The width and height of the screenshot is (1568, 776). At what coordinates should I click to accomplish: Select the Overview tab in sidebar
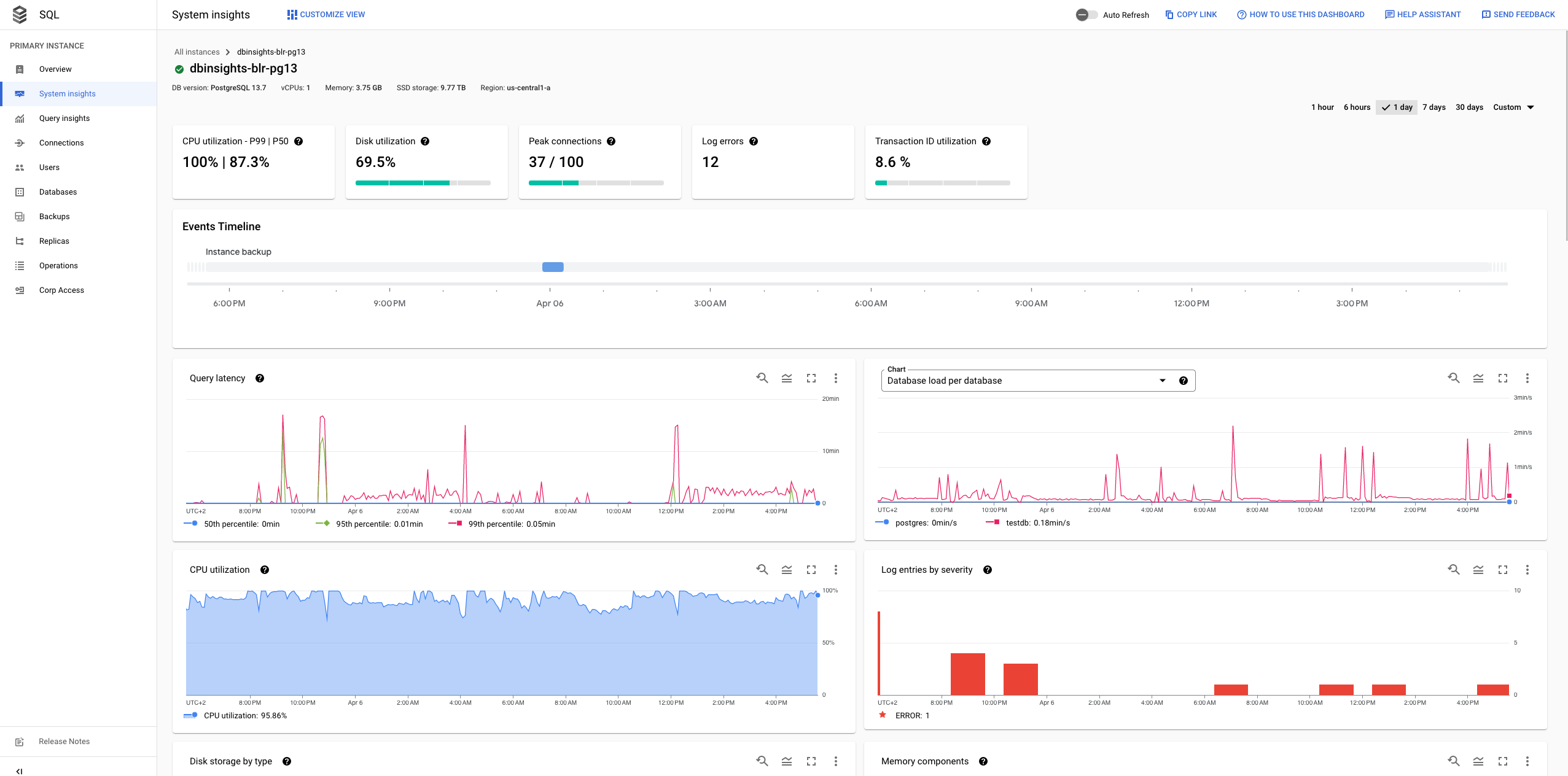(55, 69)
